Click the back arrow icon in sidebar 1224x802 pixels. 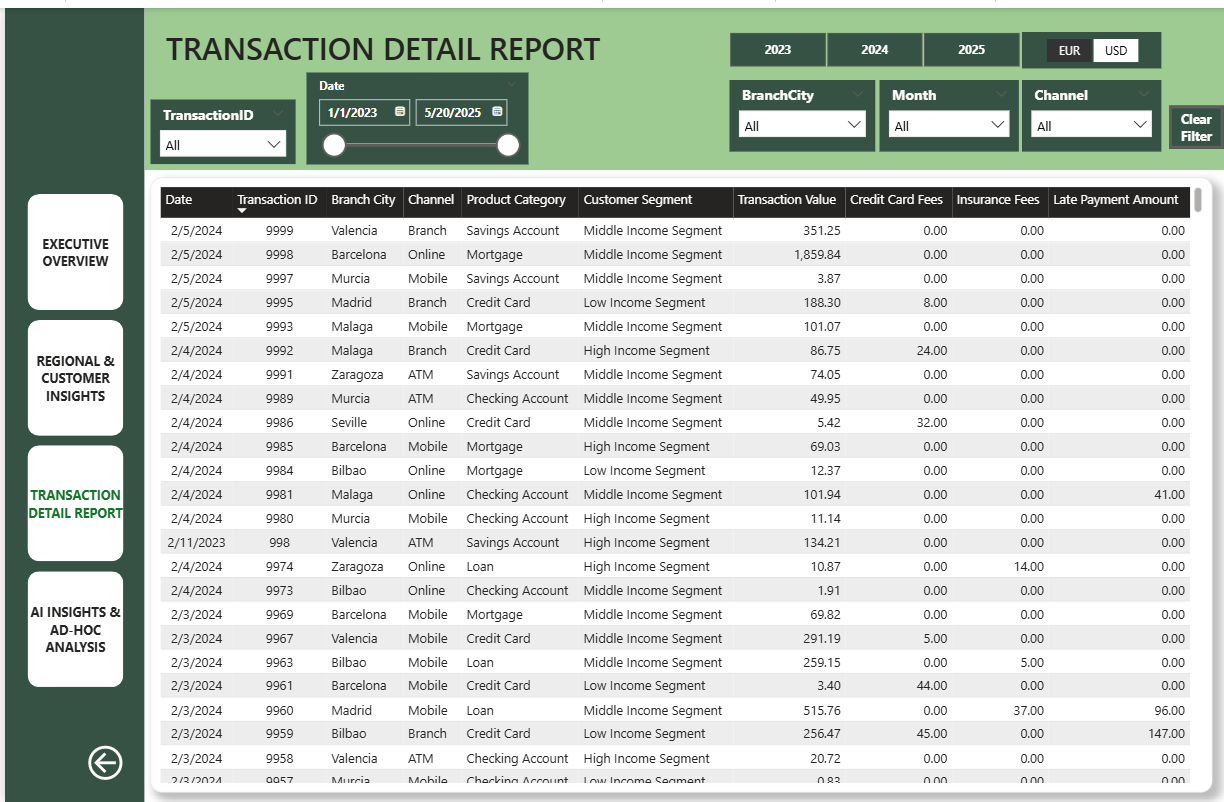coord(105,763)
